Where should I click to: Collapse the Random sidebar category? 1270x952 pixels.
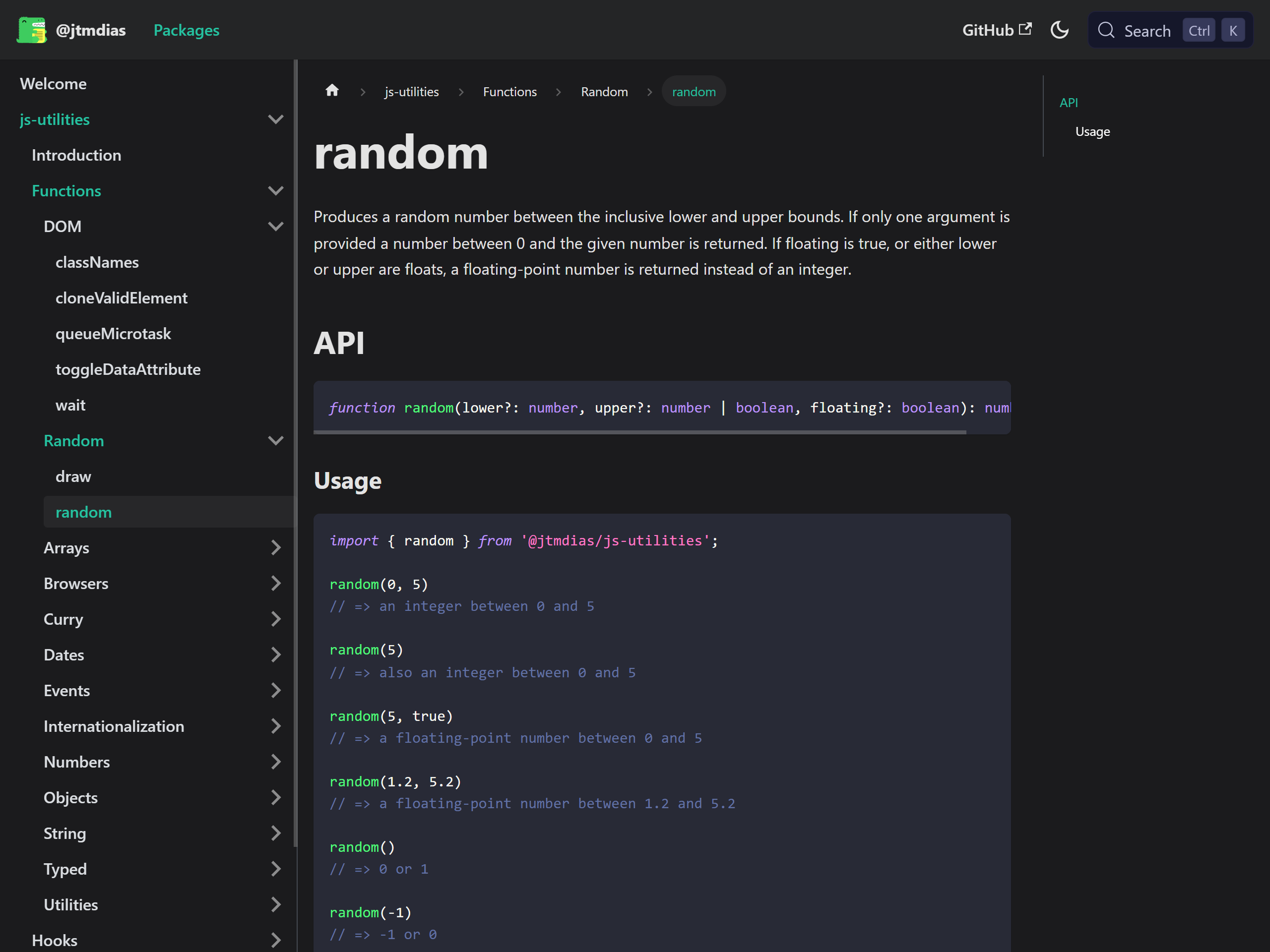(x=276, y=441)
